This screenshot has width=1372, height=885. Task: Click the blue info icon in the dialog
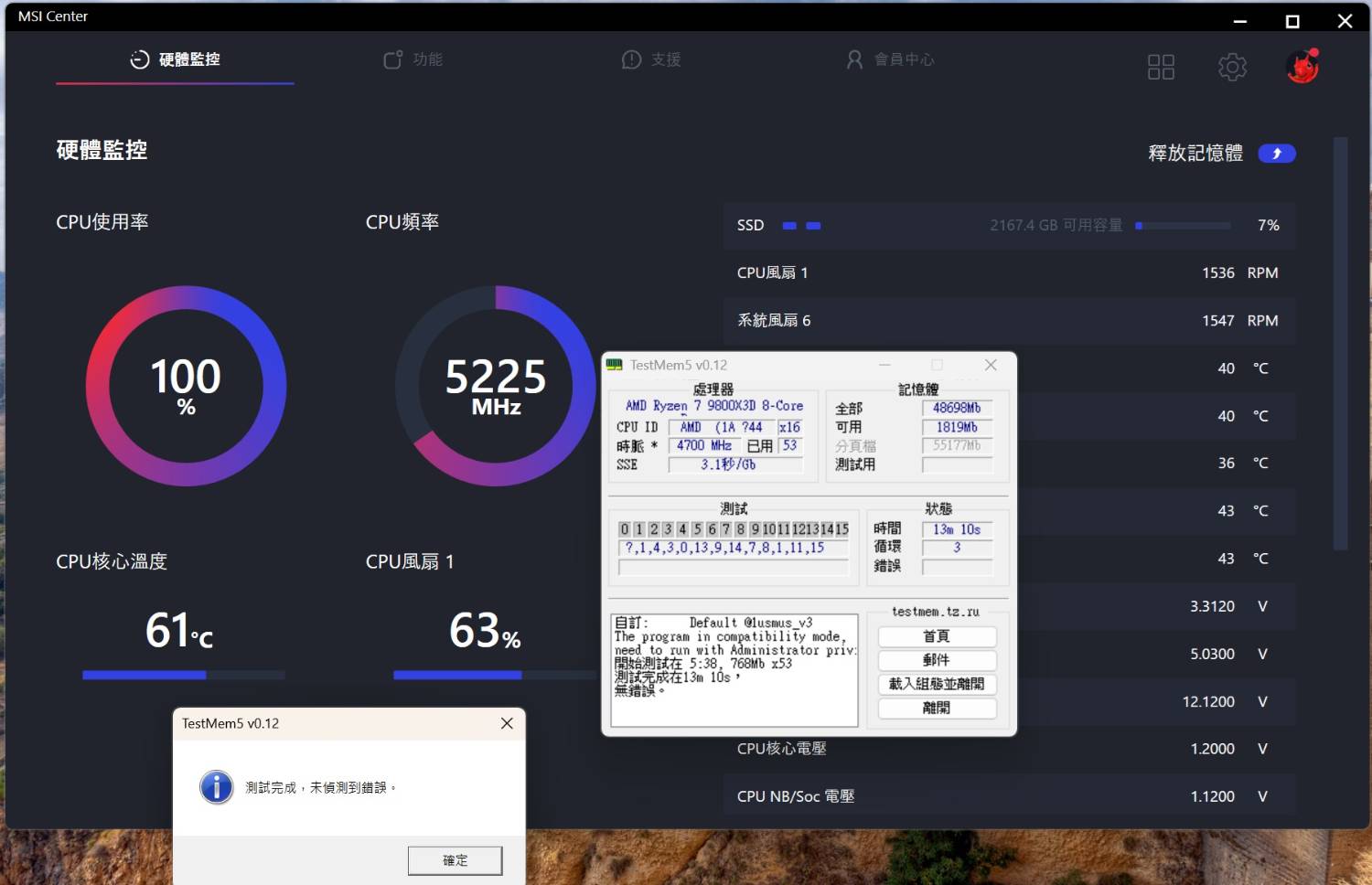click(x=217, y=787)
